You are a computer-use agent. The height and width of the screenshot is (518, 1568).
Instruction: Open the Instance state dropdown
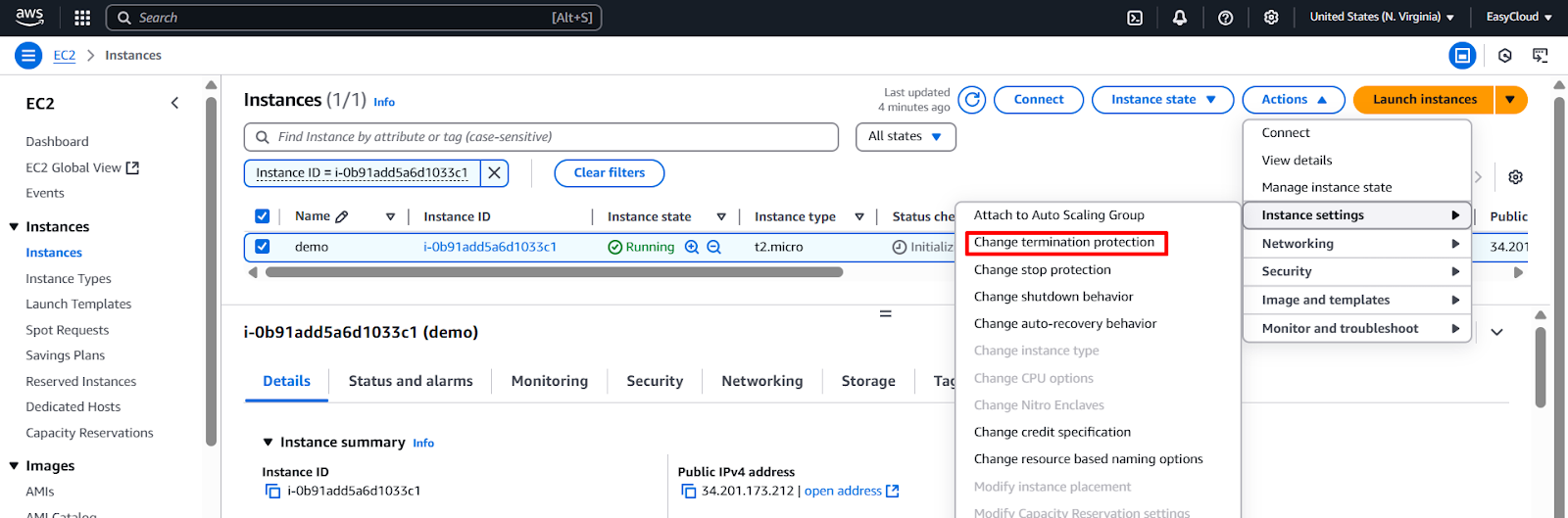coord(1163,100)
